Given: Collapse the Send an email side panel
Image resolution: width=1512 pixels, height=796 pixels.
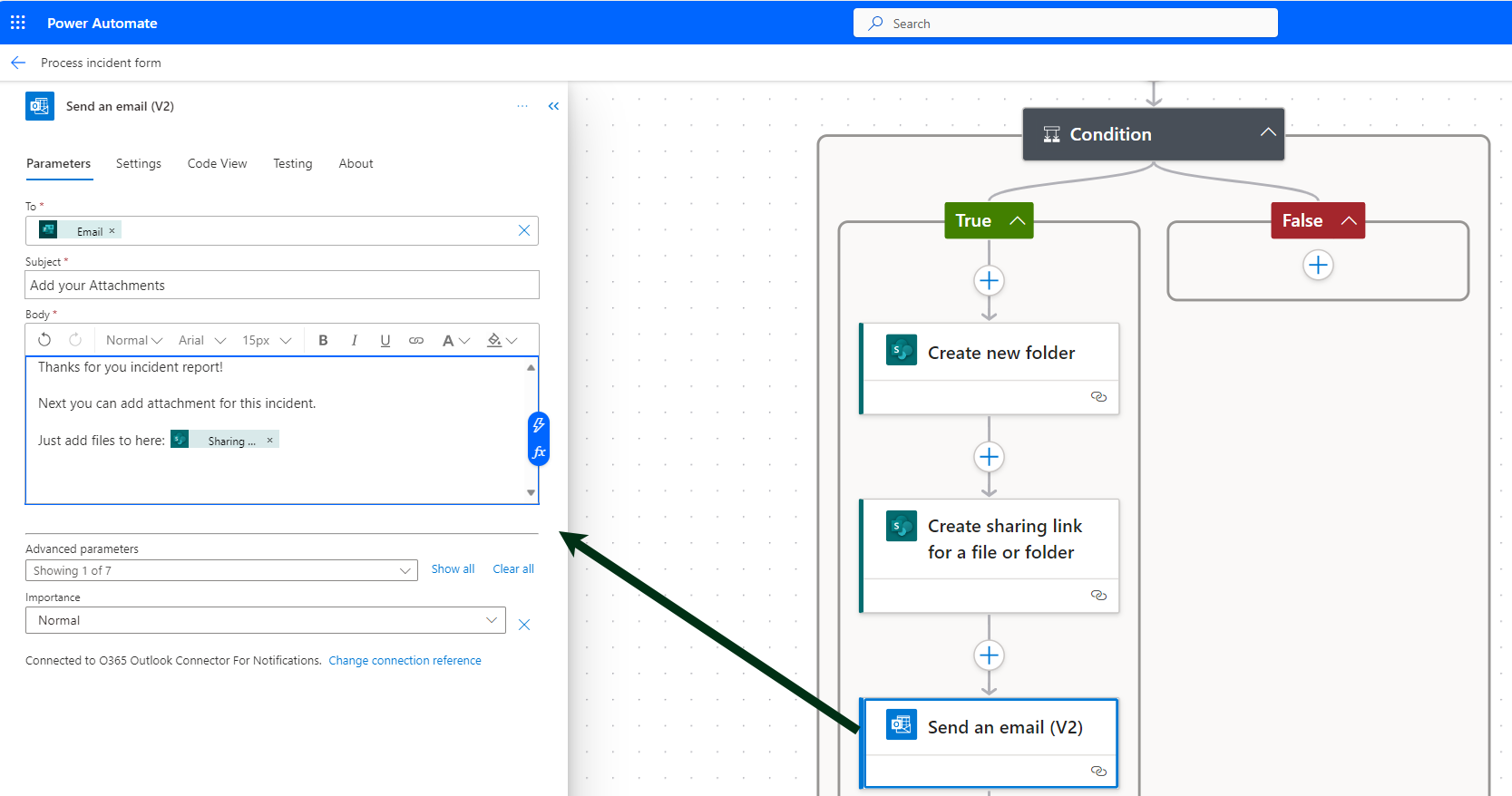Looking at the screenshot, I should click(553, 106).
